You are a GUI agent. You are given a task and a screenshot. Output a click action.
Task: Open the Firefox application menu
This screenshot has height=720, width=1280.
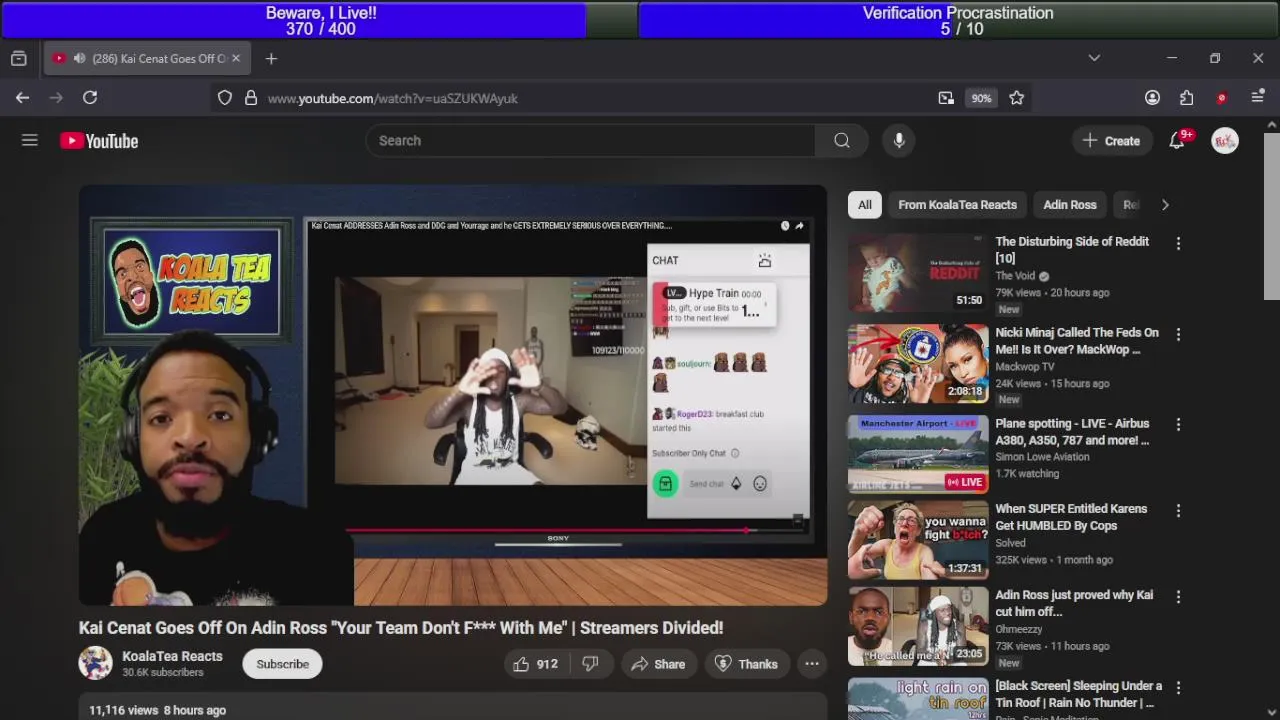pyautogui.click(x=1258, y=98)
